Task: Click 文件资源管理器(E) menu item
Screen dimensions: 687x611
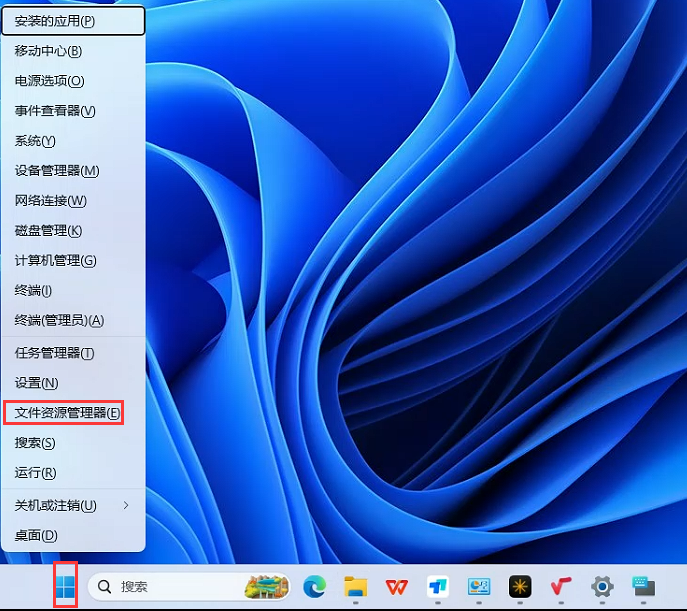Action: click(x=73, y=413)
